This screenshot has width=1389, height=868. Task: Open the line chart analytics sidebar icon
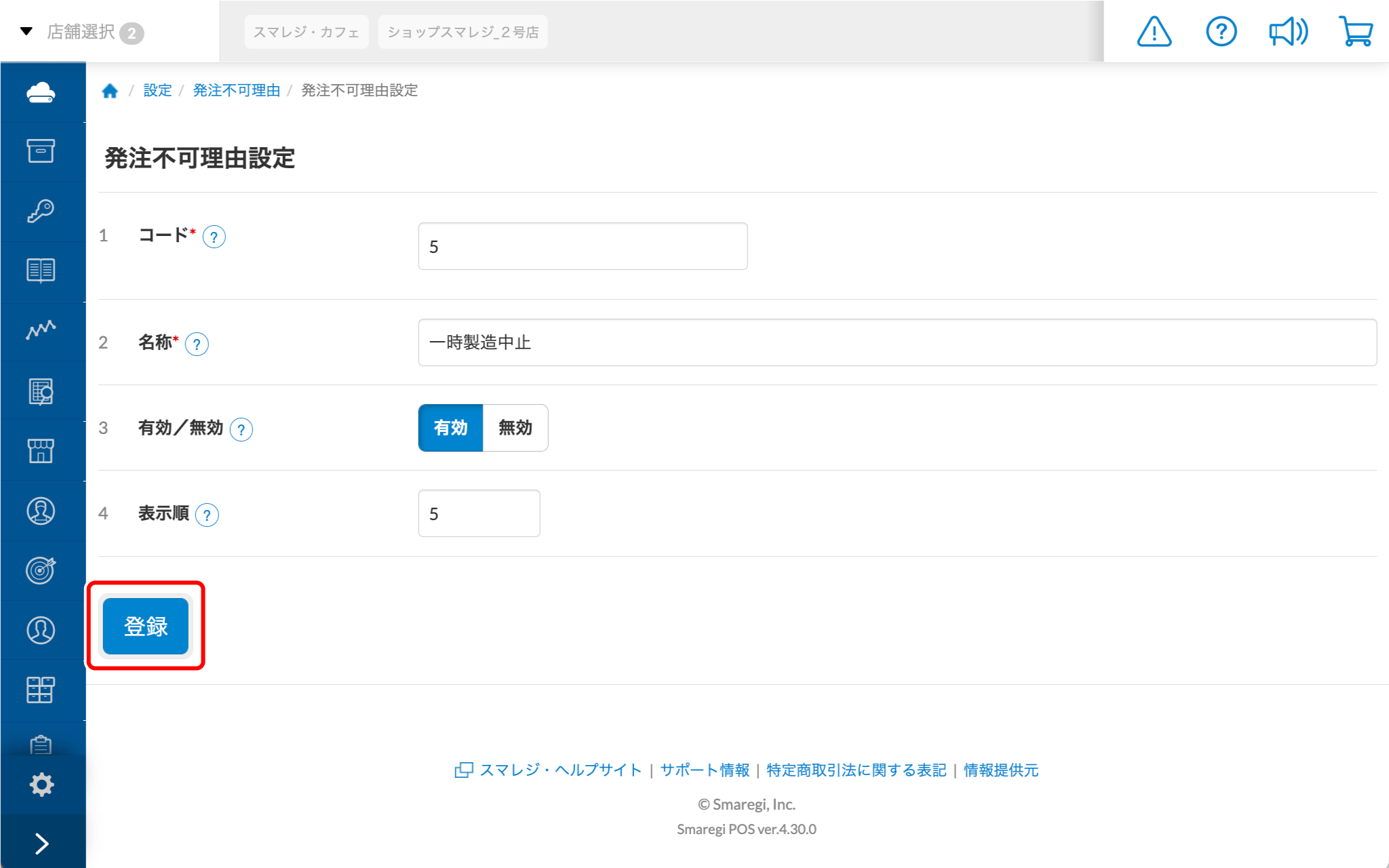[41, 330]
